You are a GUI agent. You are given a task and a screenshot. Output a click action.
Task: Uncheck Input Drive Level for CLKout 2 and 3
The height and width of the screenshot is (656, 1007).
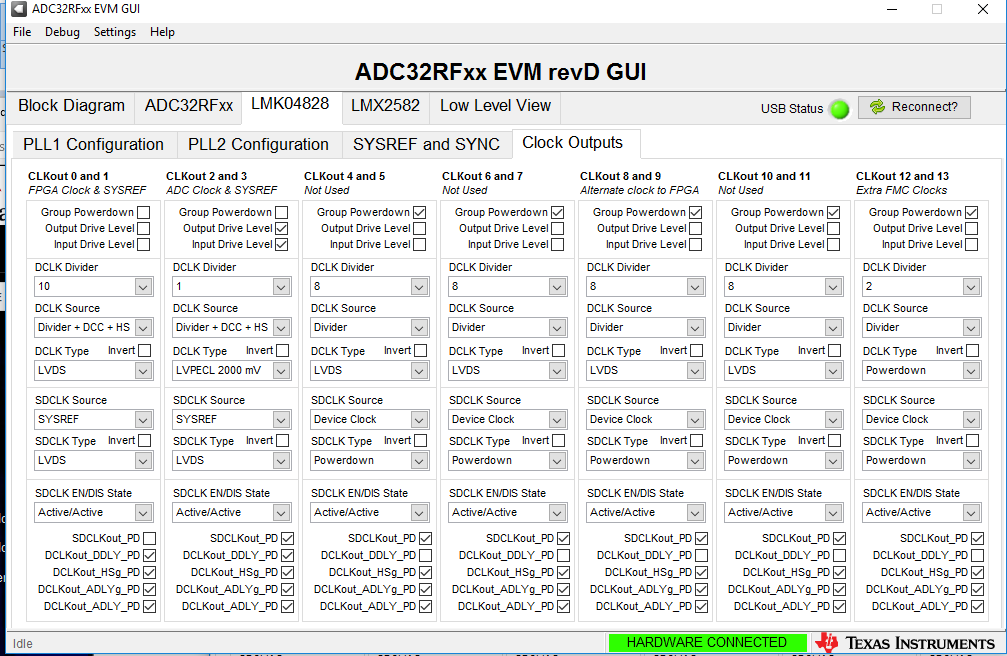point(281,244)
